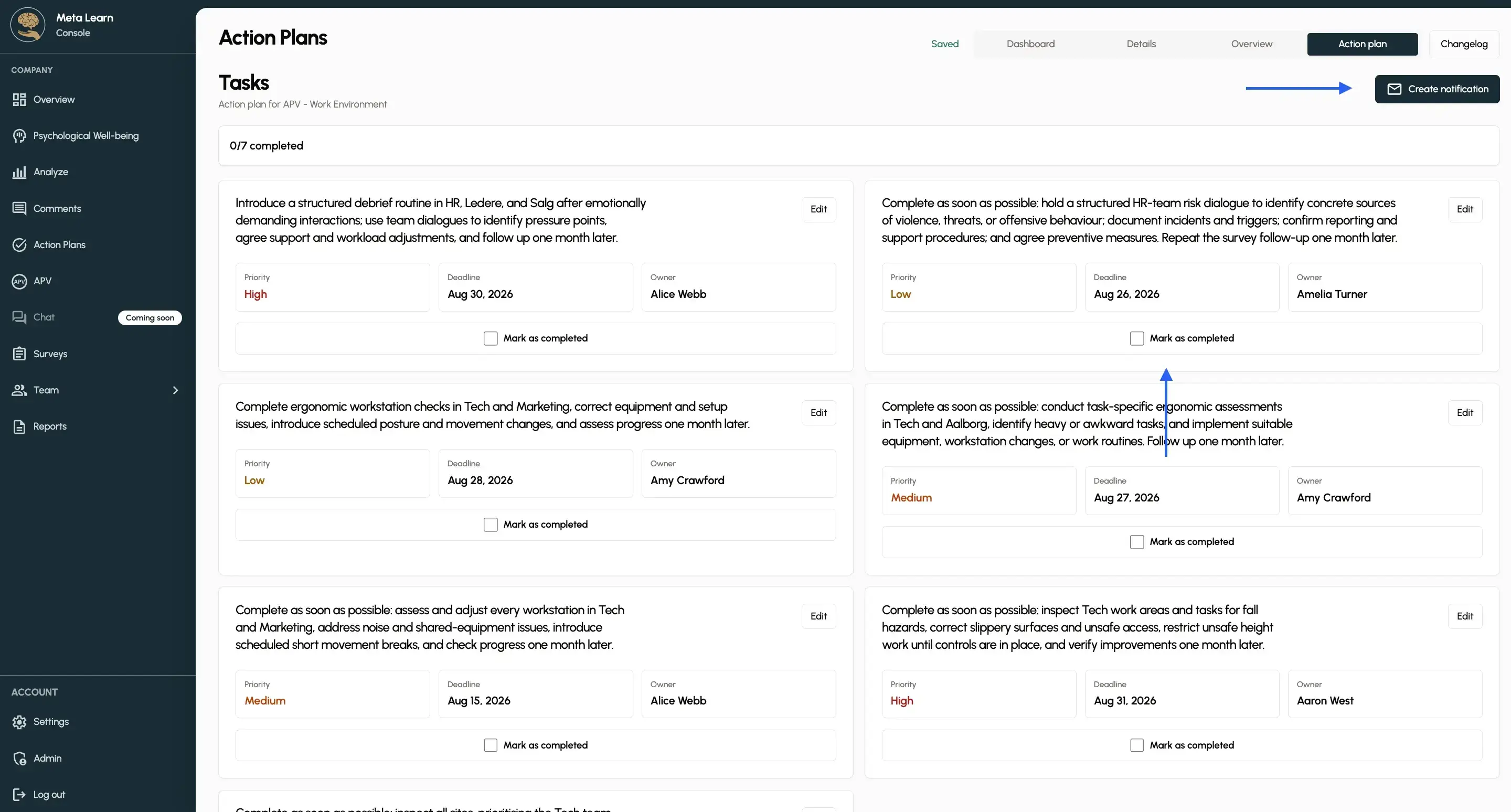Click Amy Crawford on the ergonomic workstation checks task
This screenshot has height=812, width=1511.
point(739,474)
